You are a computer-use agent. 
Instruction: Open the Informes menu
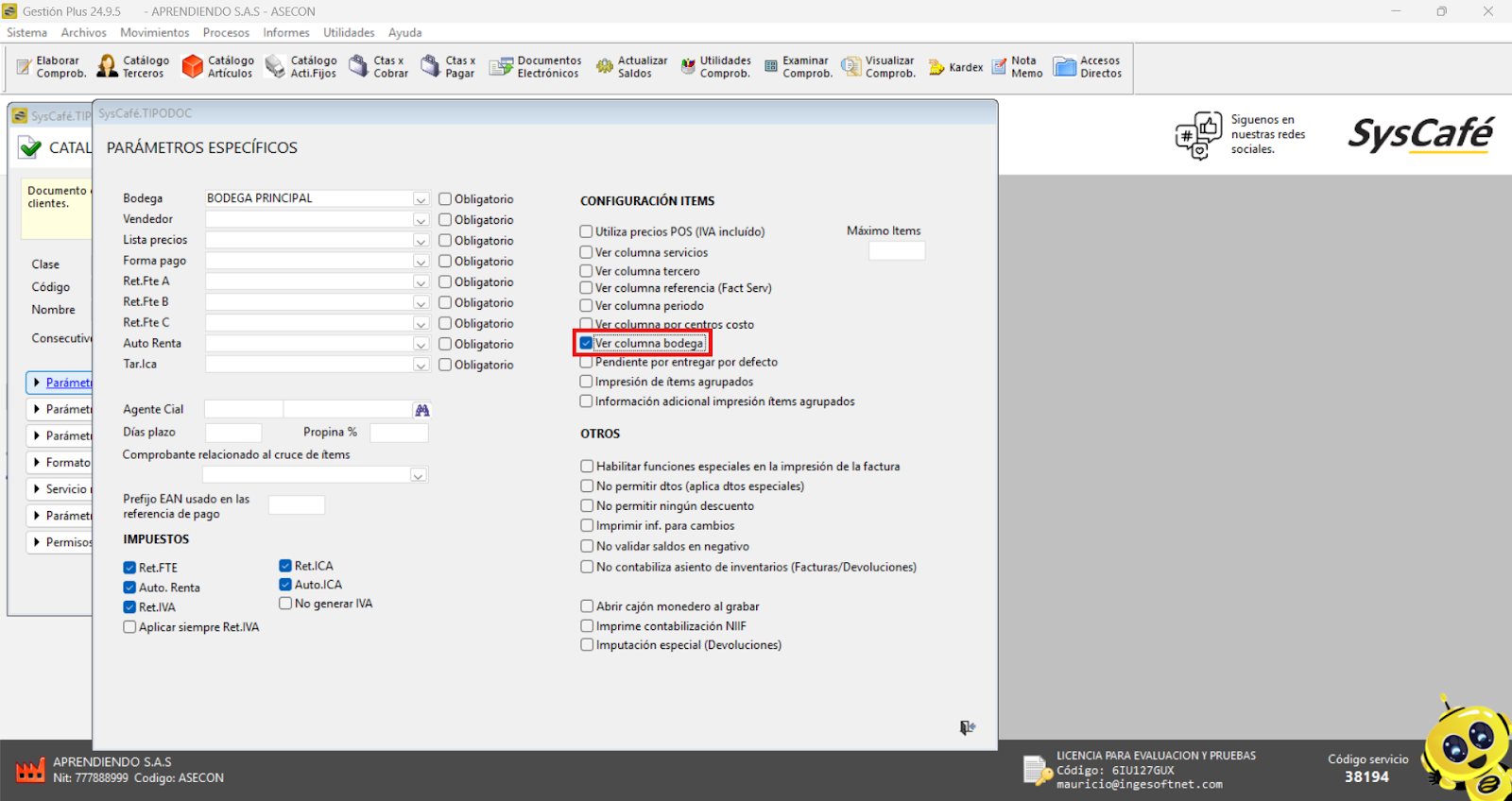[285, 32]
